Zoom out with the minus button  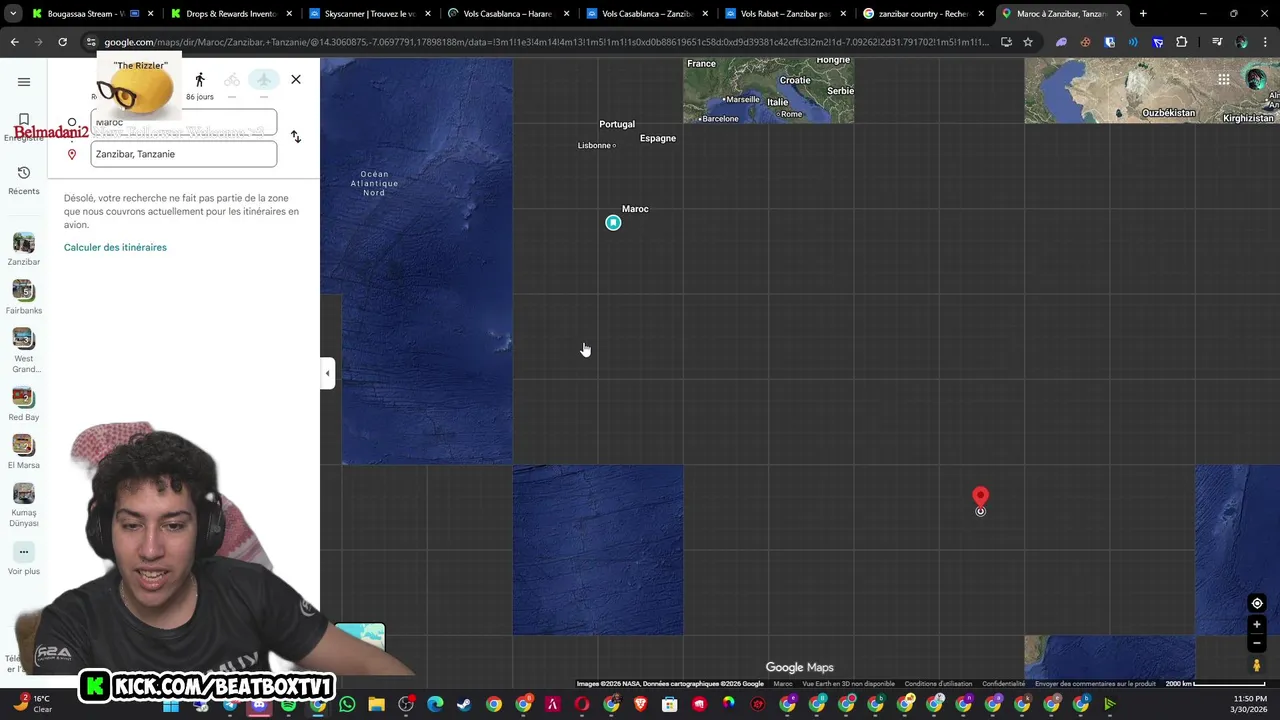tap(1257, 643)
